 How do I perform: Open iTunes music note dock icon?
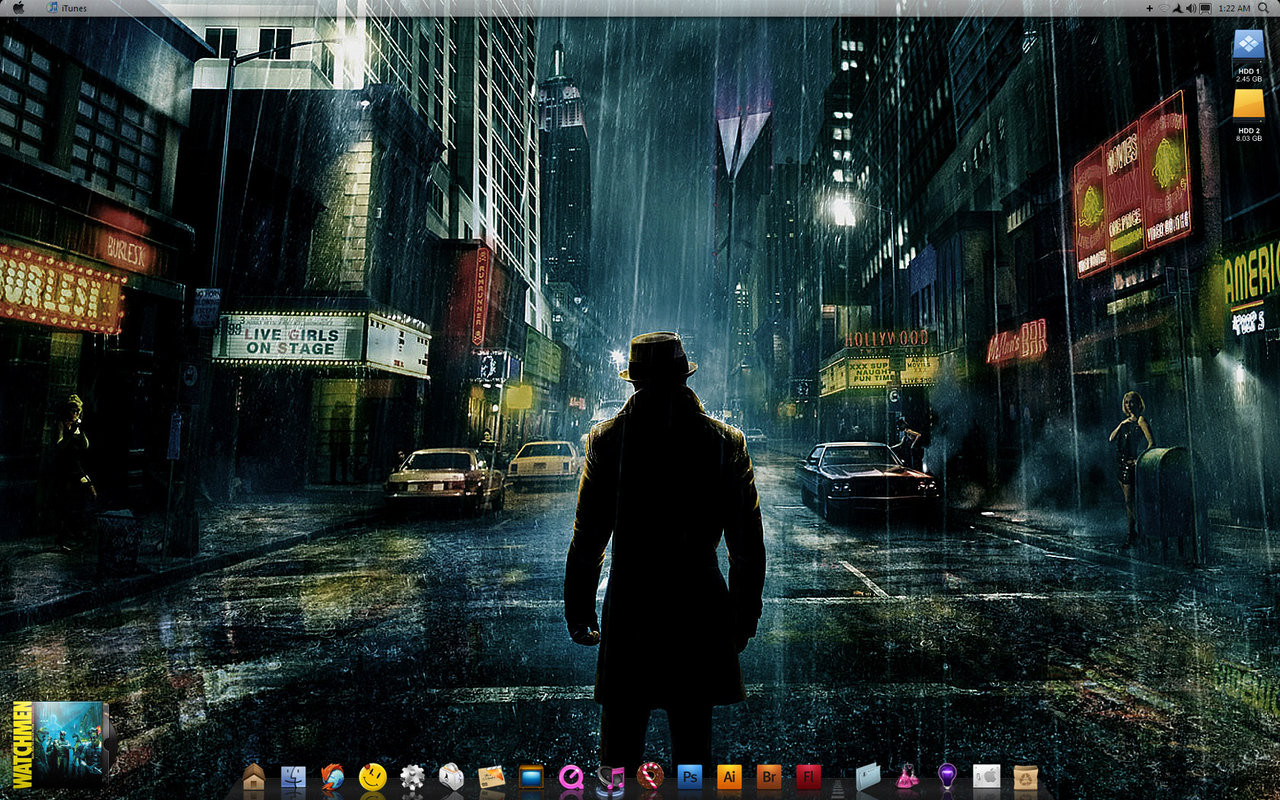pyautogui.click(x=610, y=778)
